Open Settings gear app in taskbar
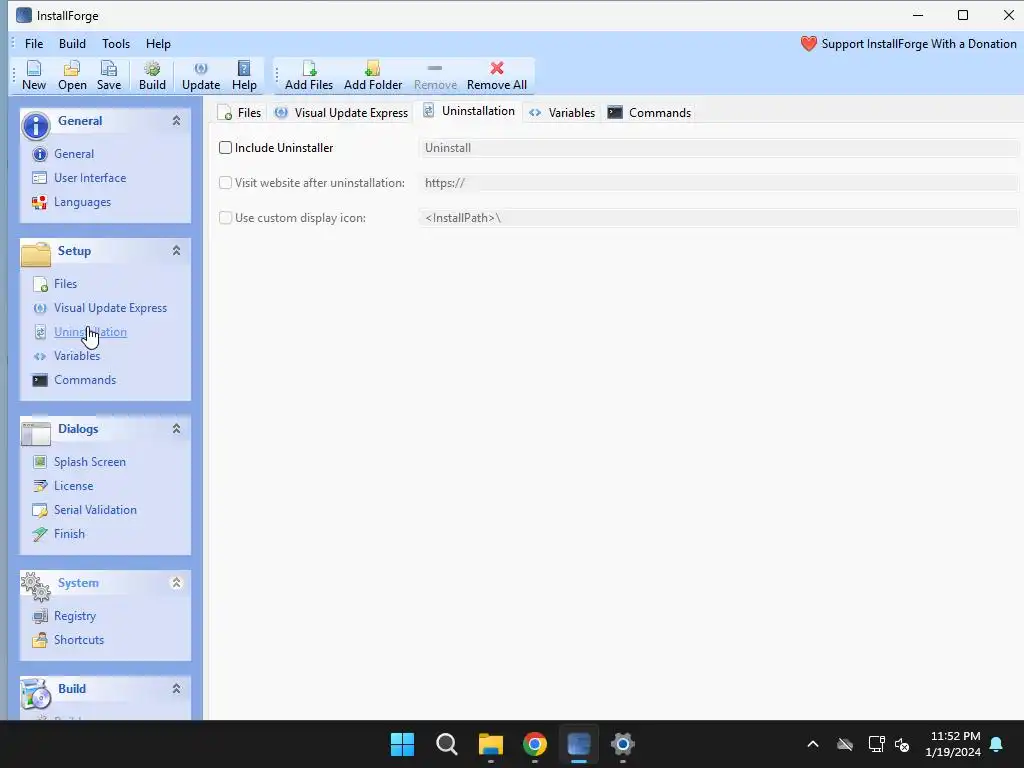This screenshot has width=1024, height=768. pyautogui.click(x=623, y=744)
